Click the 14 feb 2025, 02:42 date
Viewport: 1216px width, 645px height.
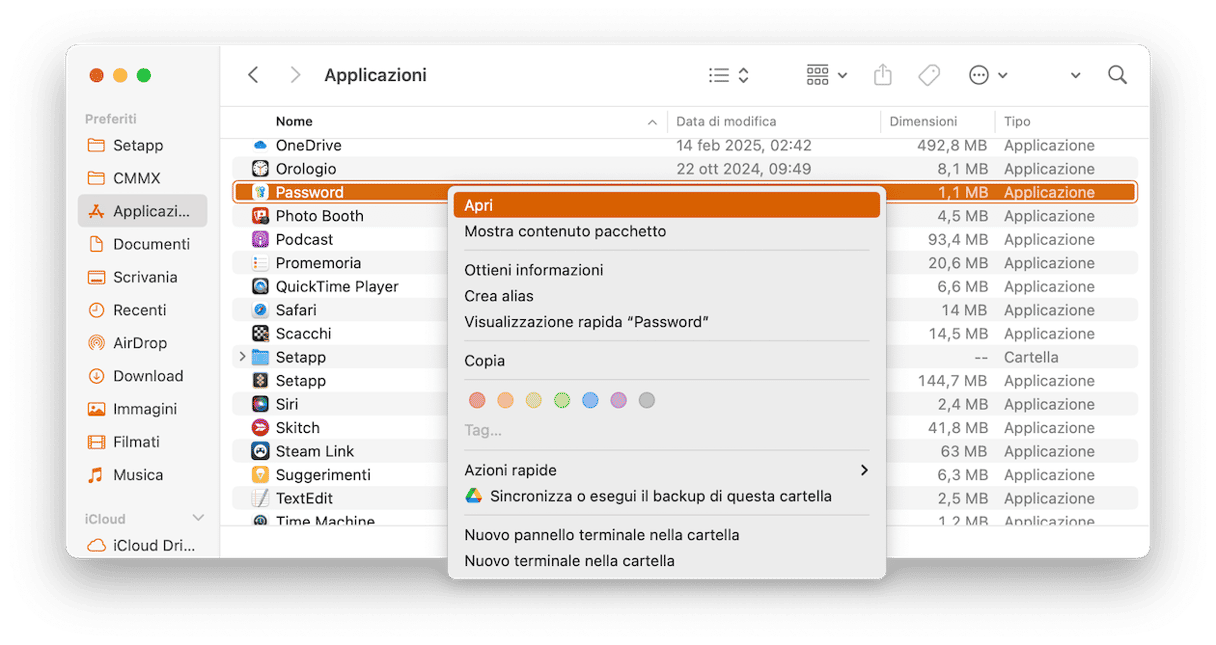(744, 145)
